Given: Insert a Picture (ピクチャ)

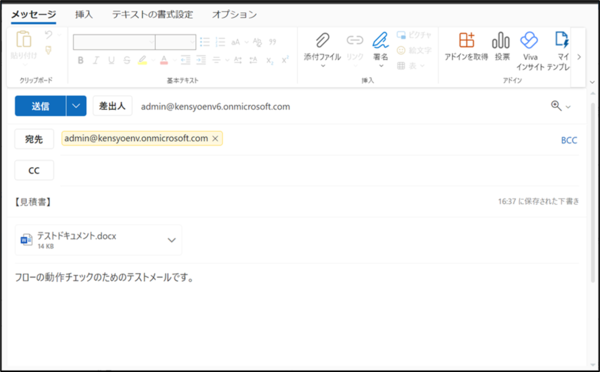Looking at the screenshot, I should coord(414,35).
